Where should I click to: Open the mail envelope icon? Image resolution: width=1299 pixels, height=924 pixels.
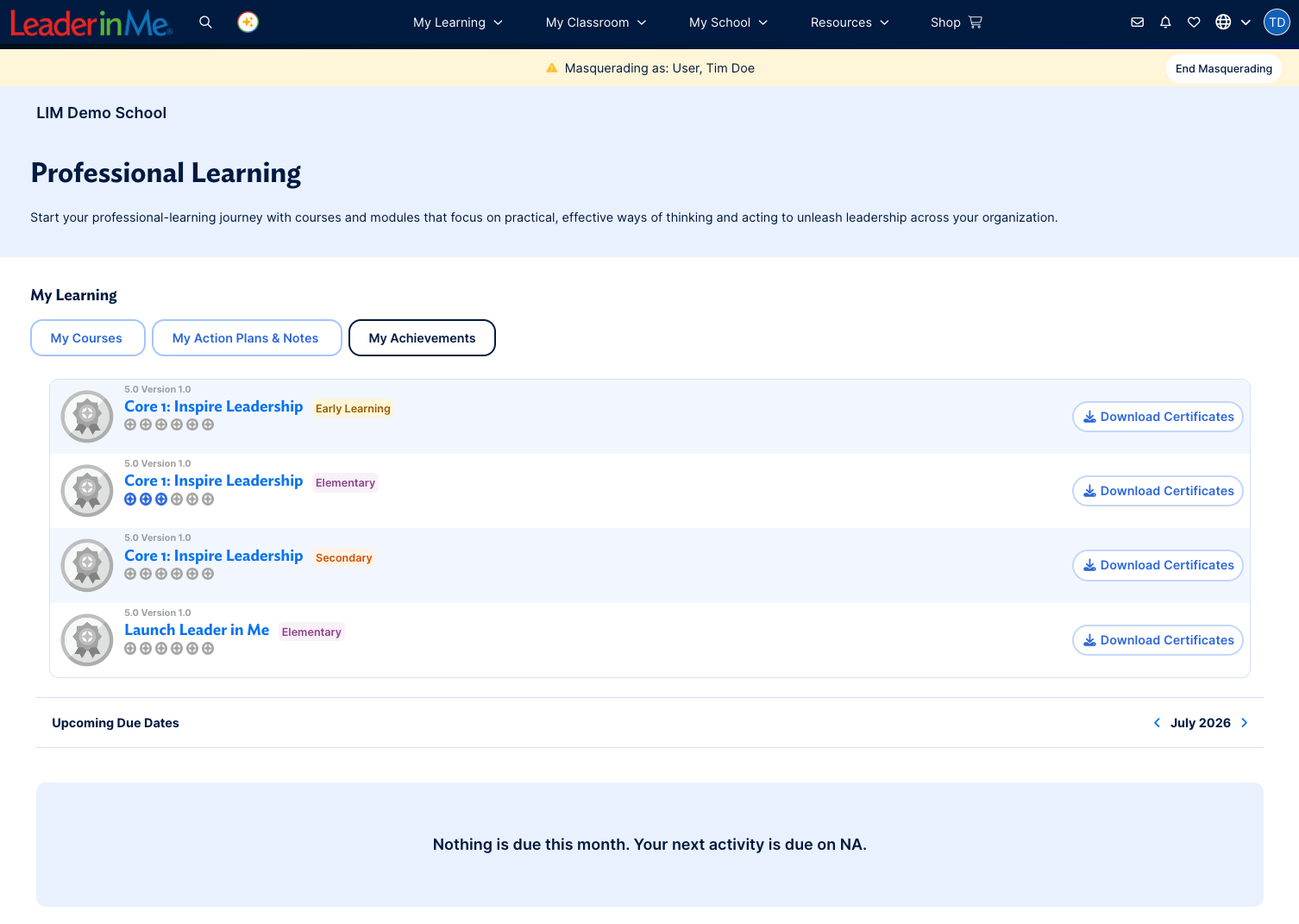(x=1138, y=22)
